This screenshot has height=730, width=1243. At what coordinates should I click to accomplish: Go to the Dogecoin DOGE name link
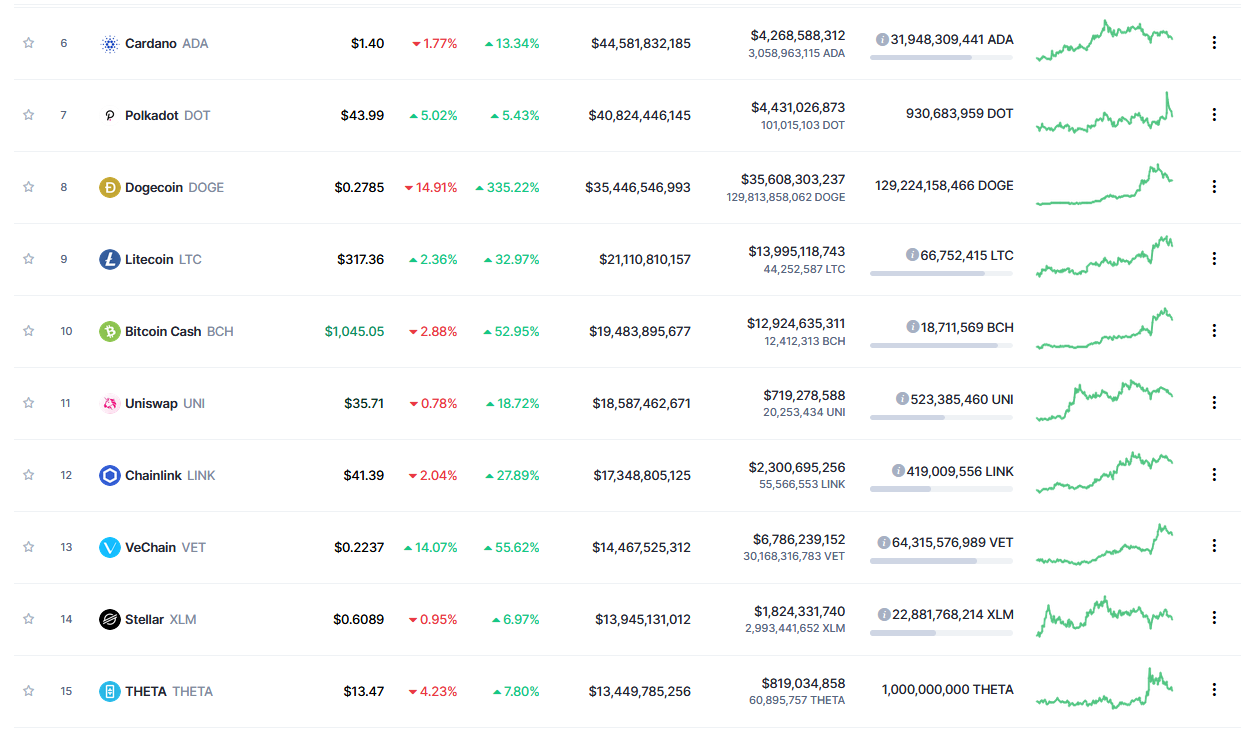[174, 188]
